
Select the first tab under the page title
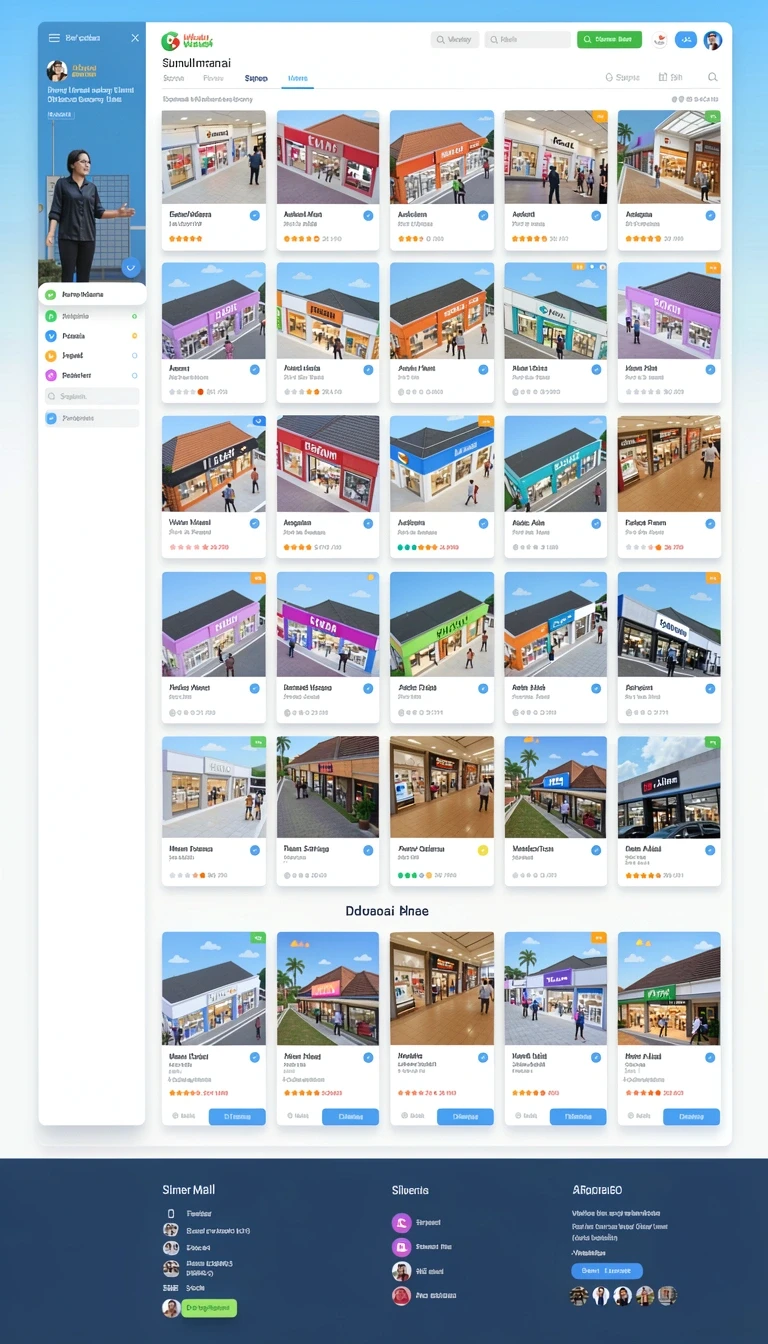click(x=173, y=78)
